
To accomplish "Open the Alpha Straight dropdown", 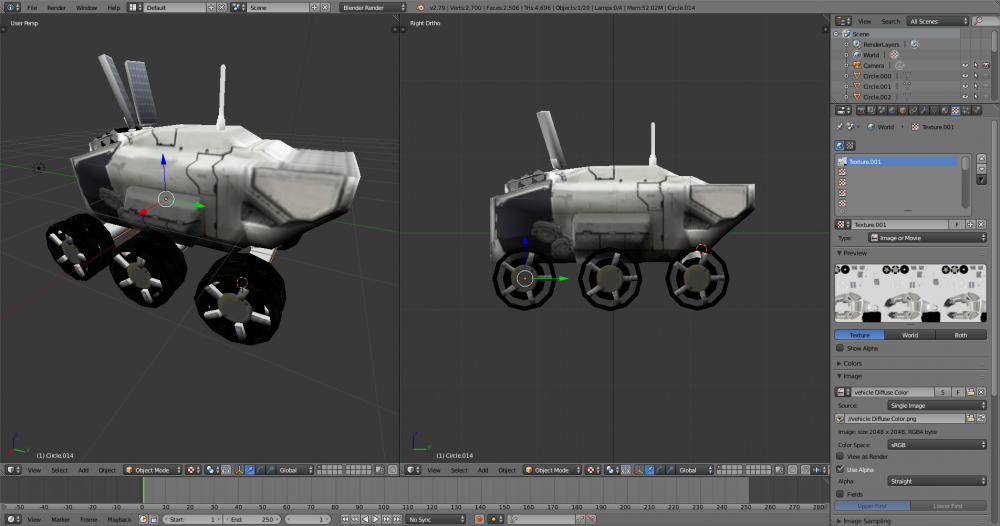I will pyautogui.click(x=936, y=481).
